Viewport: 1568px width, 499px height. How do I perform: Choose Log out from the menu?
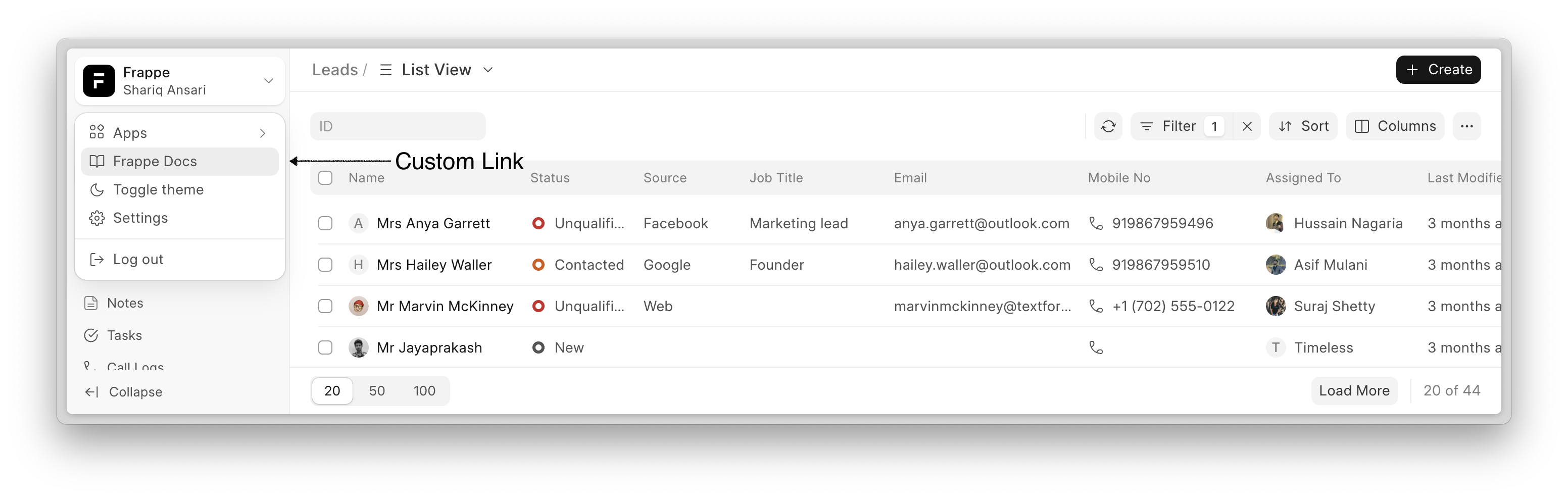point(138,259)
